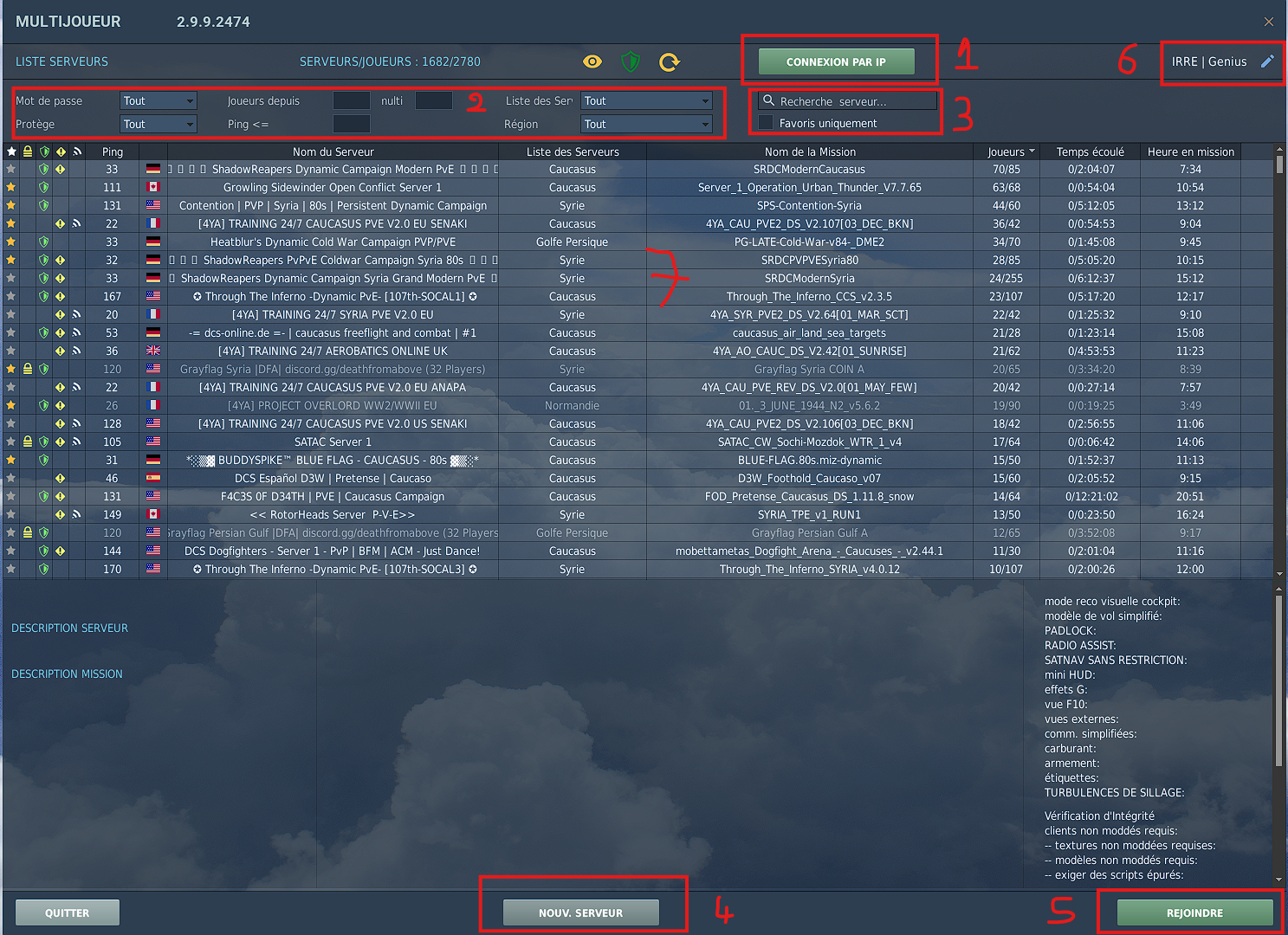Click the Recherche serveur search field
Image resolution: width=1288 pixels, height=935 pixels.
[x=847, y=100]
